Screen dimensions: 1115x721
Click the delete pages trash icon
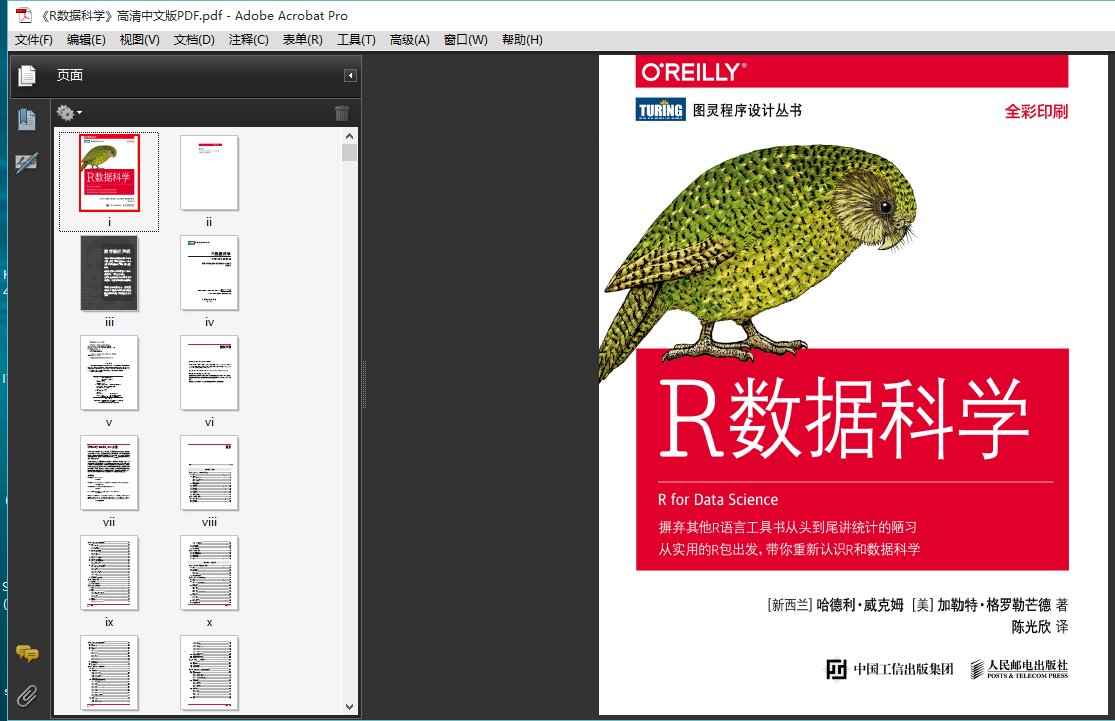click(342, 112)
